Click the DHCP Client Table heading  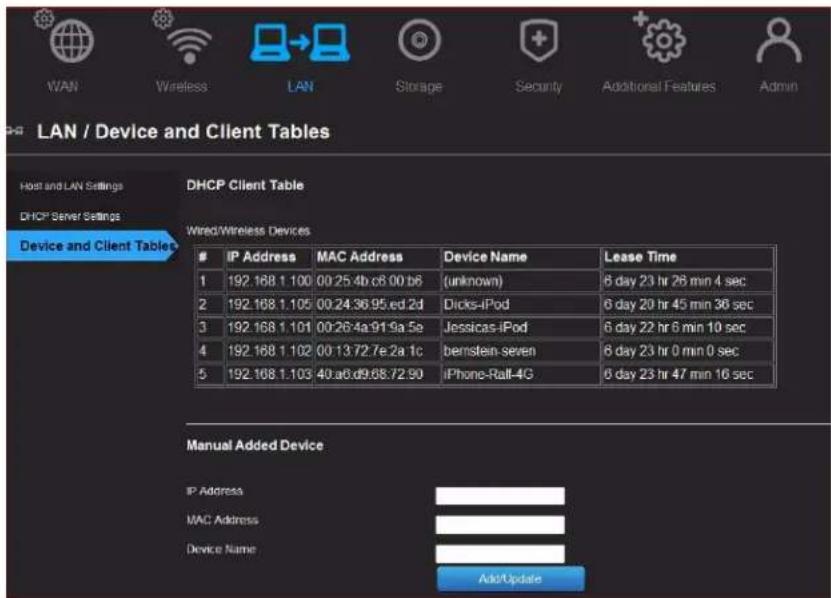(x=245, y=185)
